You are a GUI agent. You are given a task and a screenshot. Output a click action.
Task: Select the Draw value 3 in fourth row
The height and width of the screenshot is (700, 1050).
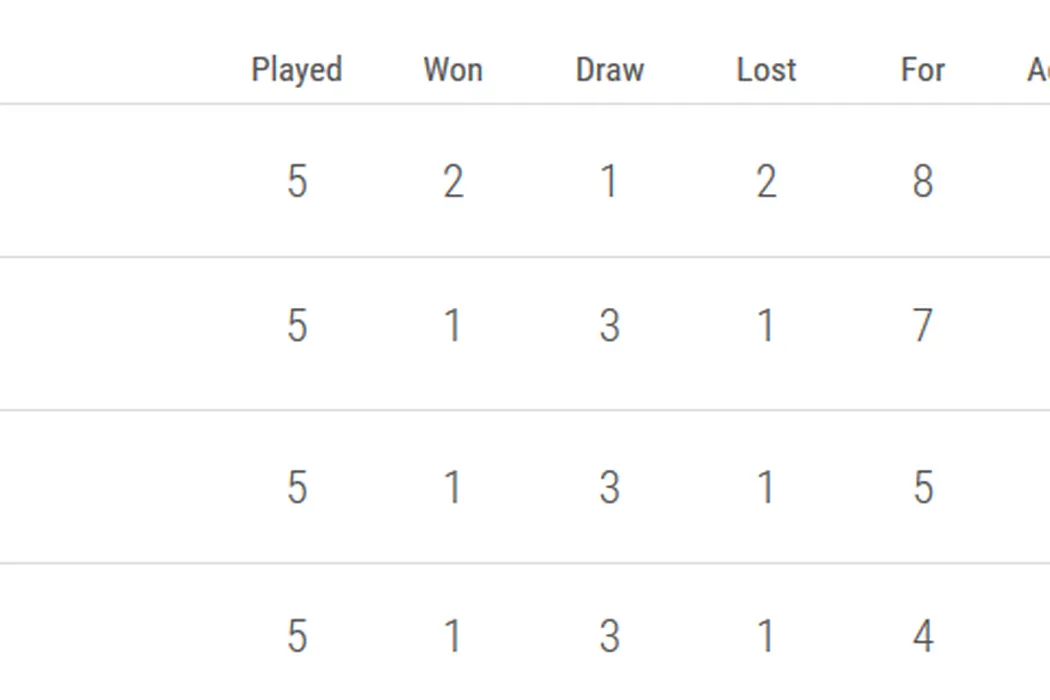[x=609, y=636]
